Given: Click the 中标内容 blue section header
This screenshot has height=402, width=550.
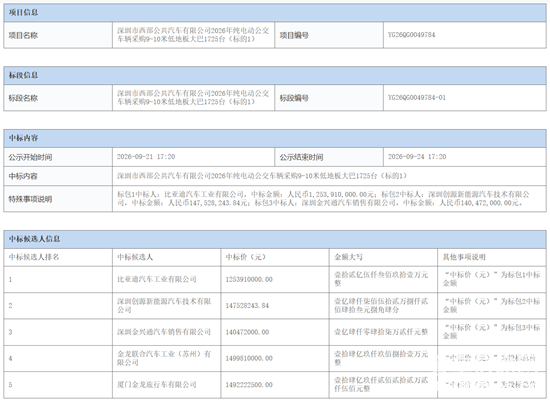Looking at the screenshot, I should [x=275, y=138].
